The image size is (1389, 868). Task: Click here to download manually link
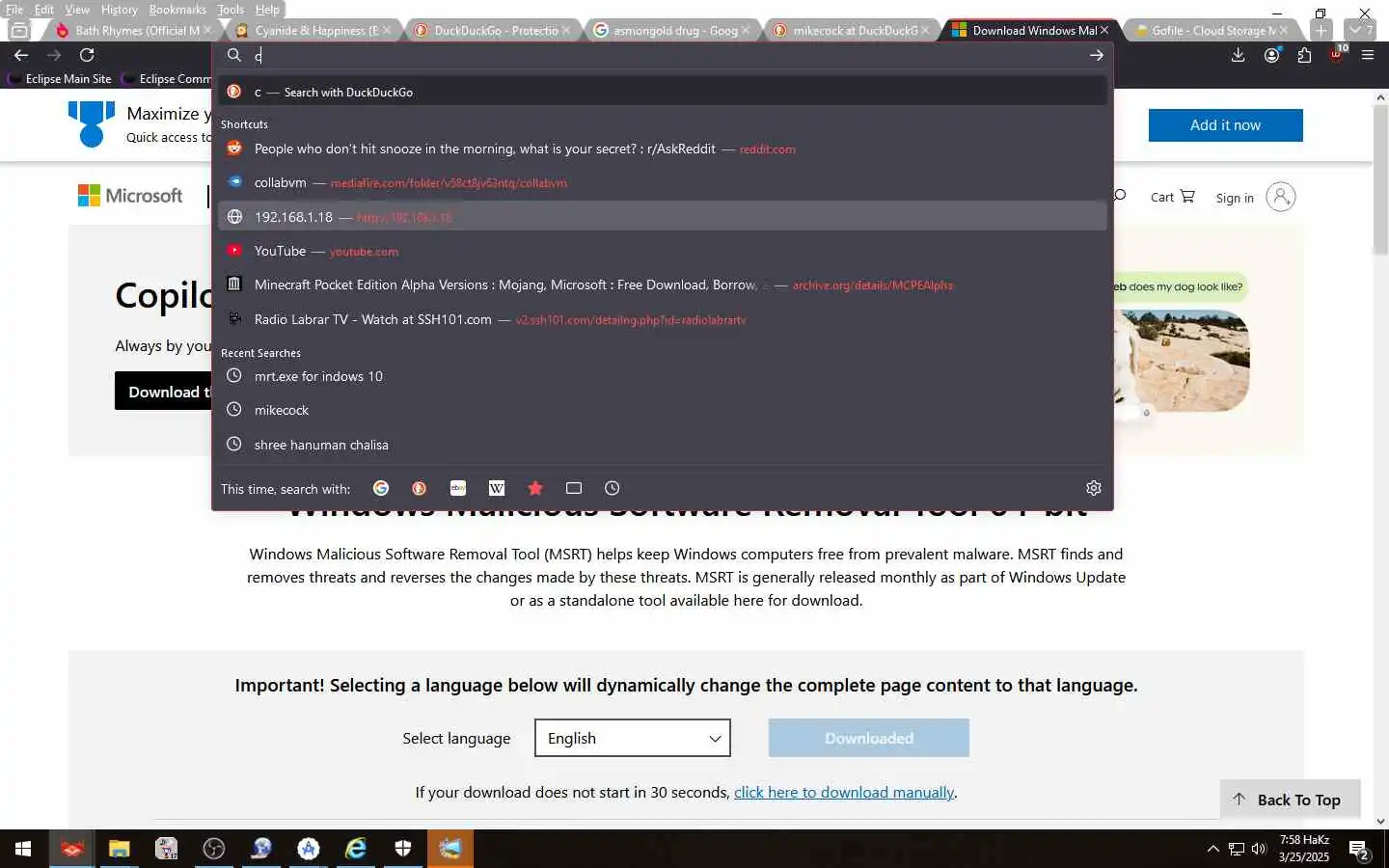click(844, 792)
